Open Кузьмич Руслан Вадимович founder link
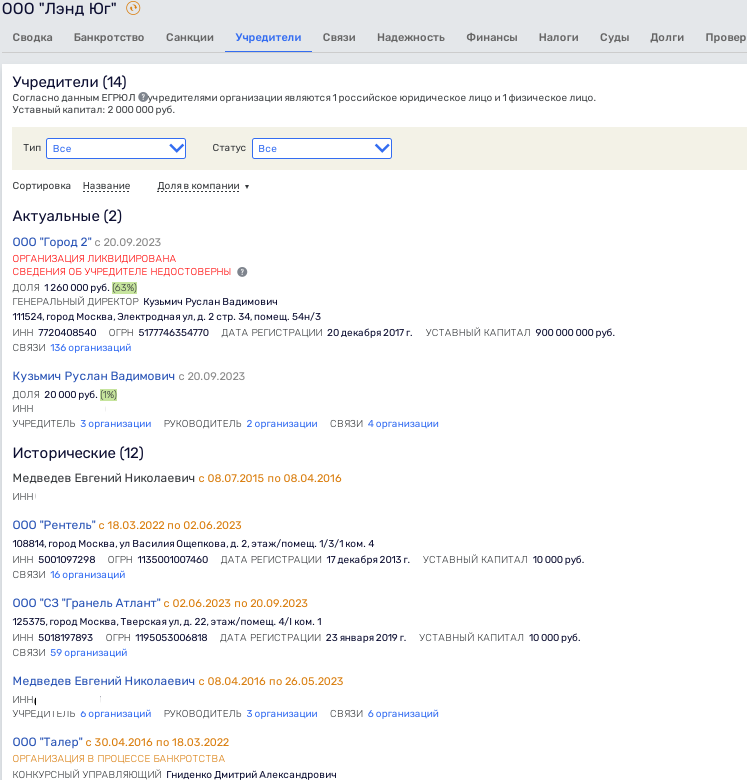The image size is (747, 780). click(x=93, y=376)
